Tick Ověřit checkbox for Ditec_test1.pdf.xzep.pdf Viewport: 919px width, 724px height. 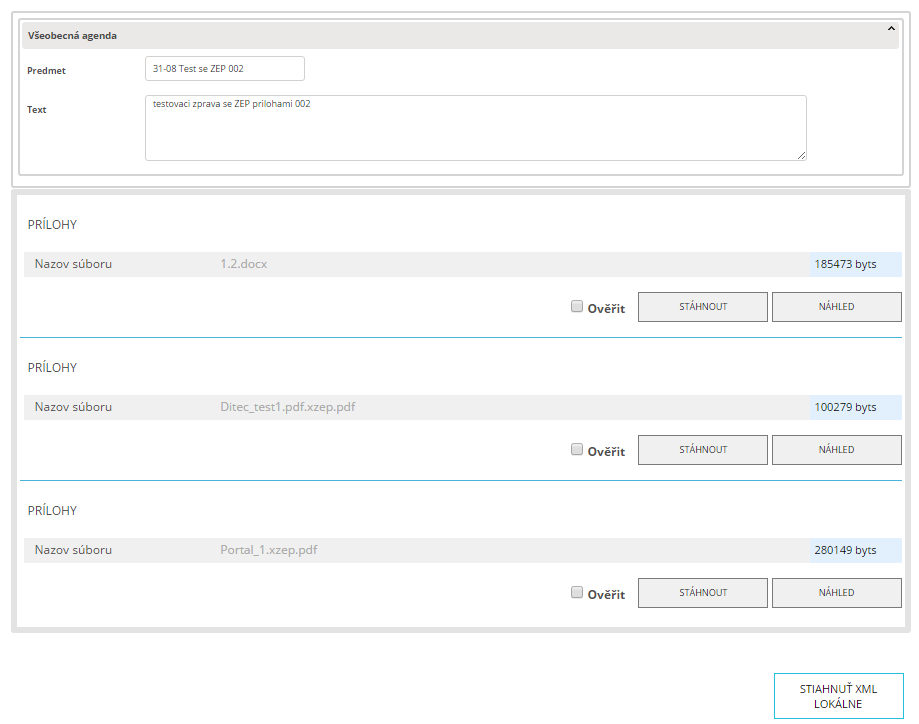(577, 450)
